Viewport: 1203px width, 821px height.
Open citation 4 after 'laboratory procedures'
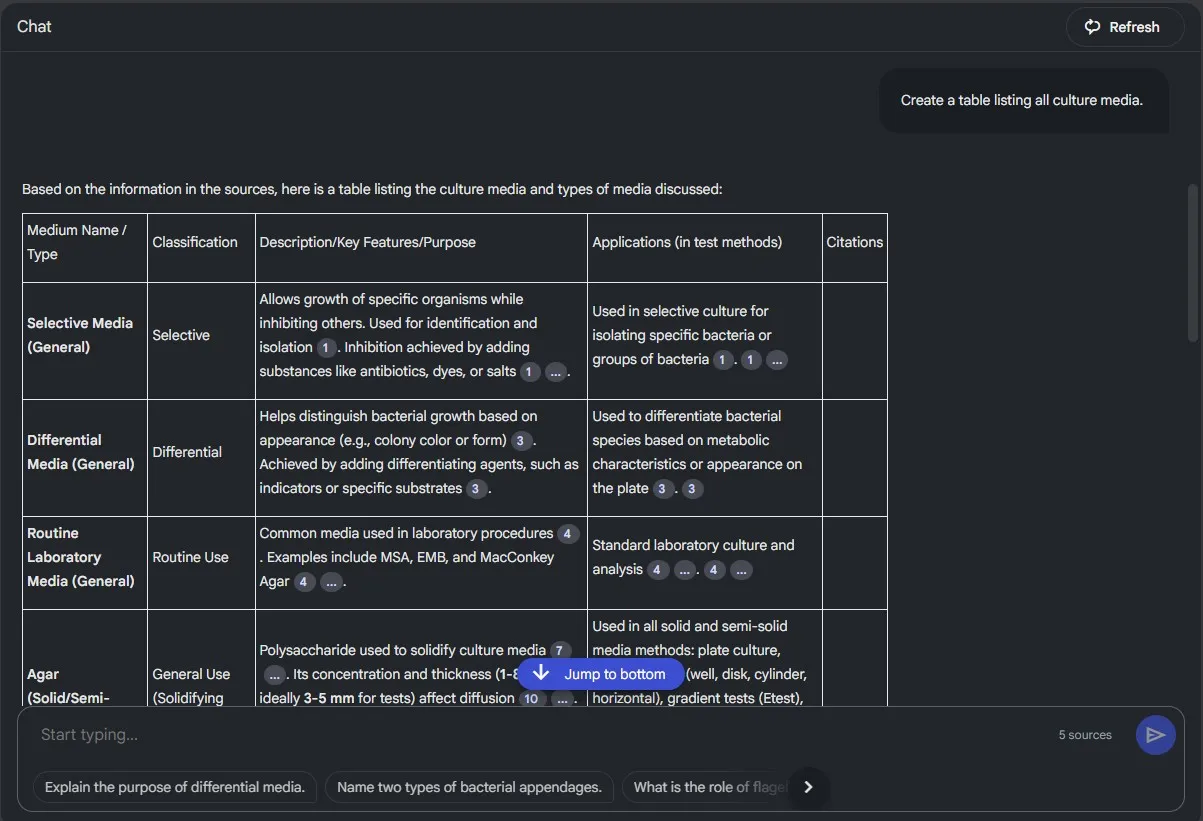[568, 534]
